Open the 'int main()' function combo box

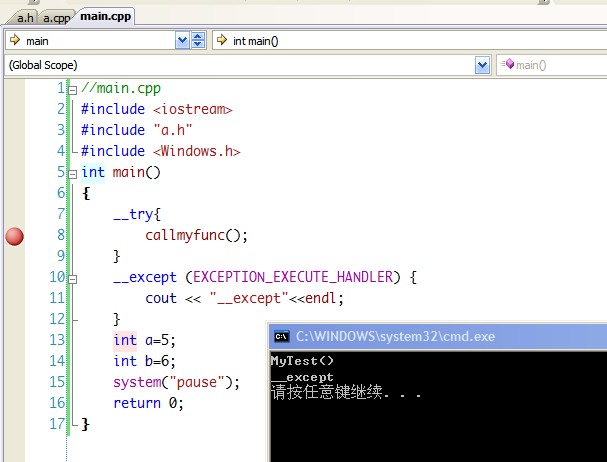click(x=410, y=40)
